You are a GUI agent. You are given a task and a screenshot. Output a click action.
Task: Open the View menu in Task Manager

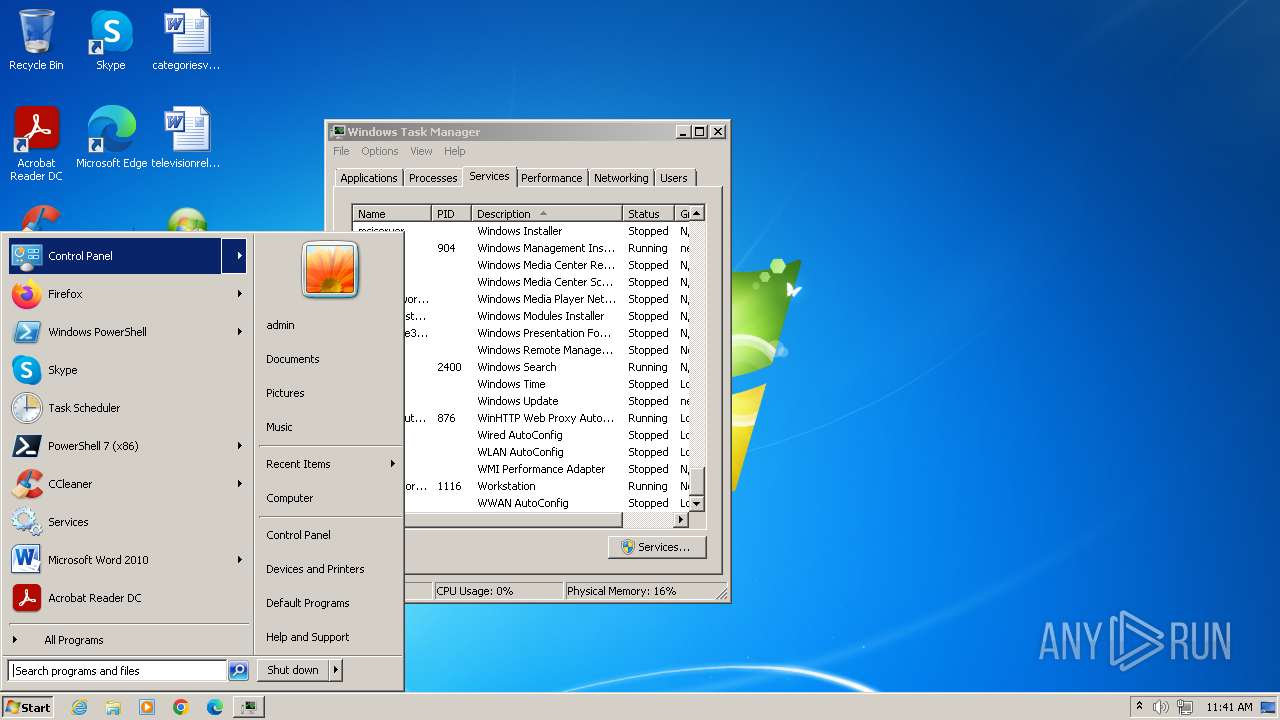[x=421, y=151]
